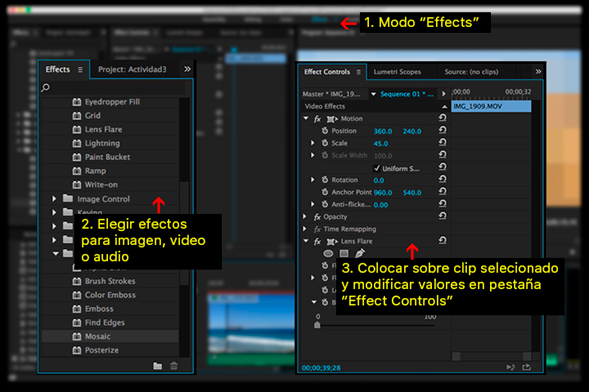Select Lens Flare rectangle mask tool
The image size is (589, 392).
click(344, 253)
